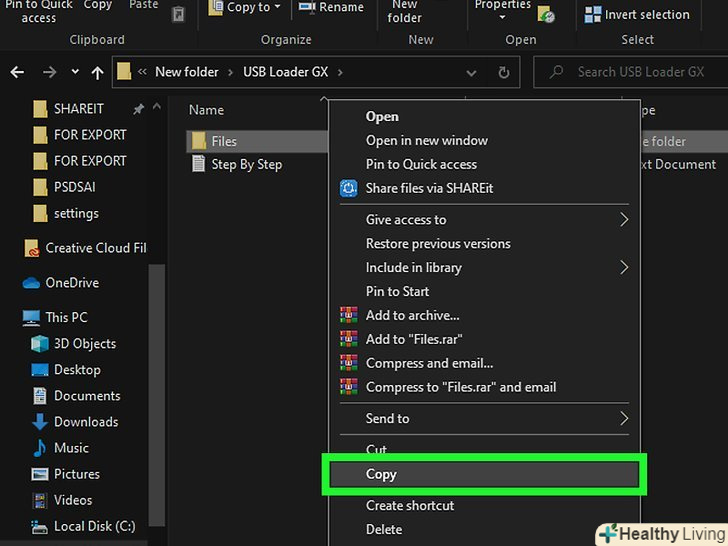Click the Refresh button in address bar
This screenshot has width=728, height=546.
tap(504, 73)
